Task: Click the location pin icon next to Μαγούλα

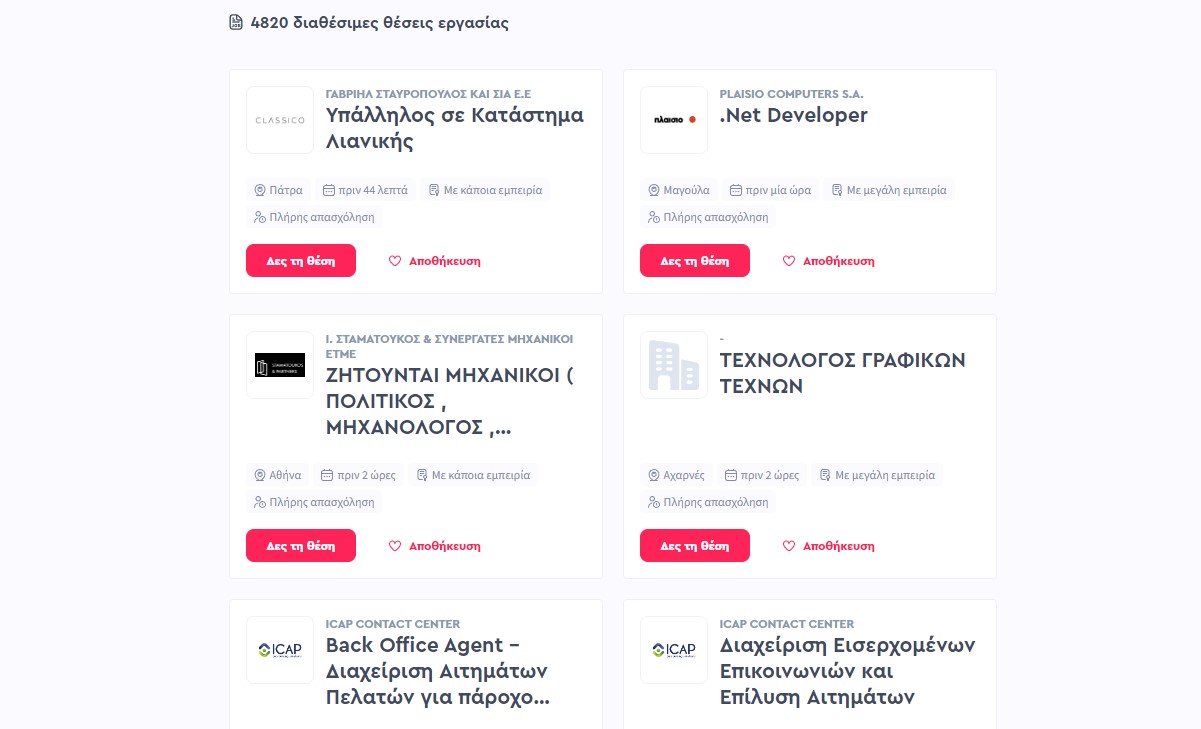Action: coord(654,190)
